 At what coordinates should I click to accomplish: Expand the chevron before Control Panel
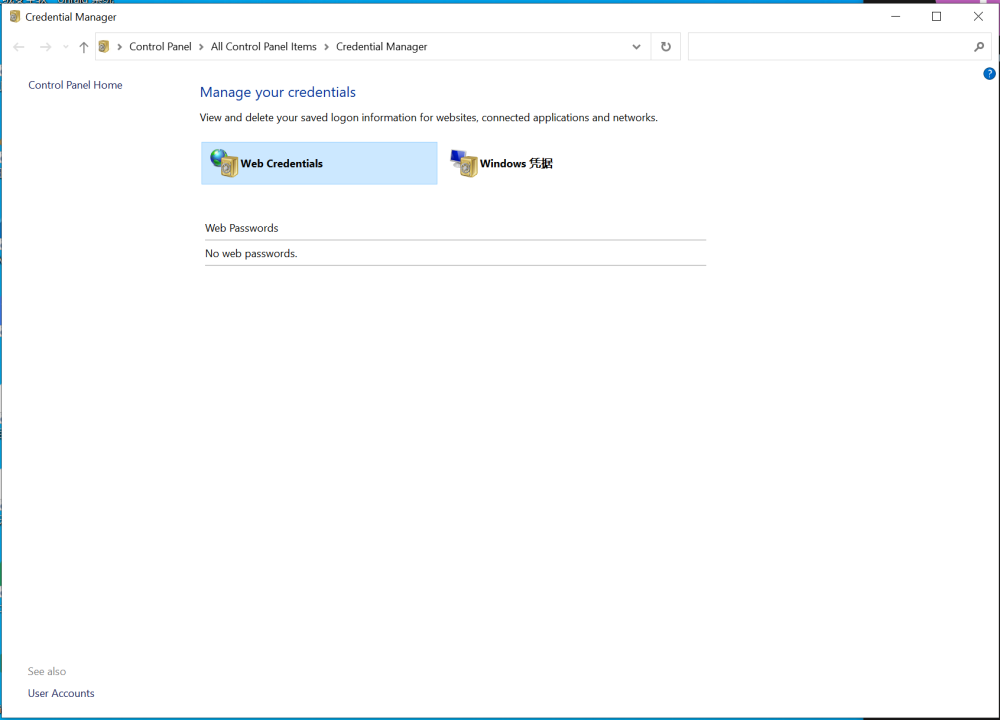point(119,47)
